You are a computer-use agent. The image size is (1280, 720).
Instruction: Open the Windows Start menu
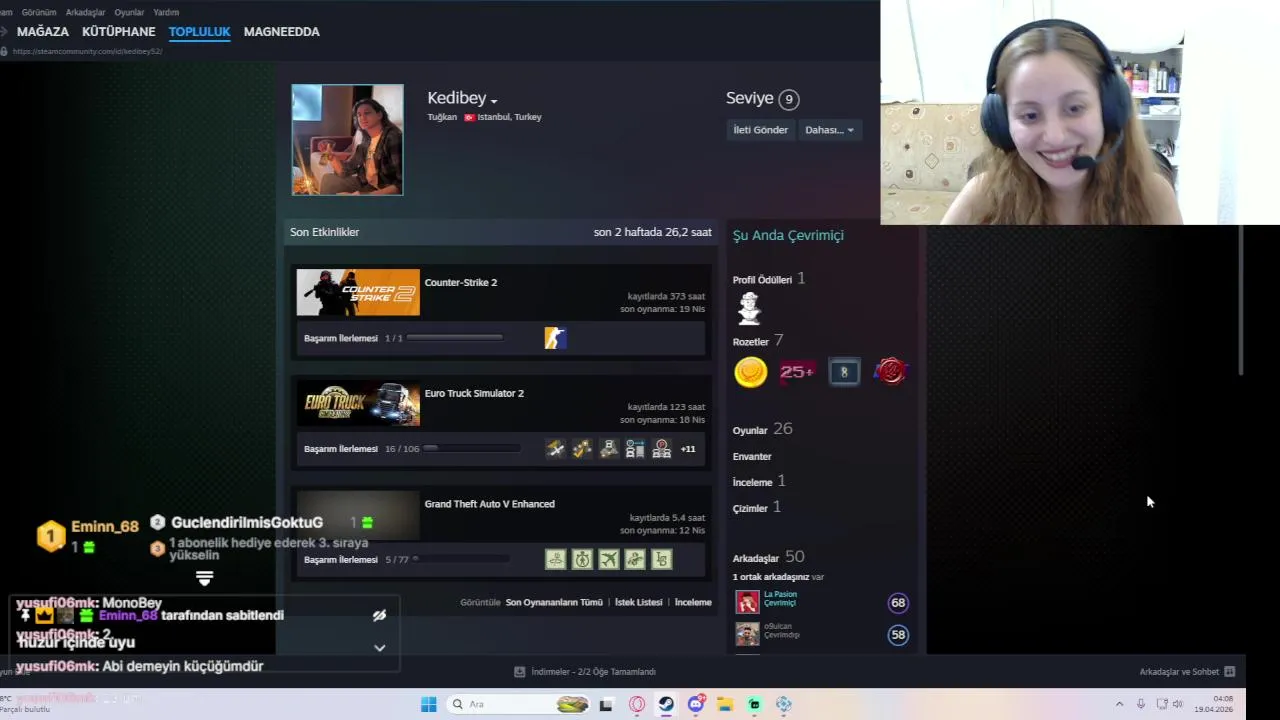click(428, 704)
